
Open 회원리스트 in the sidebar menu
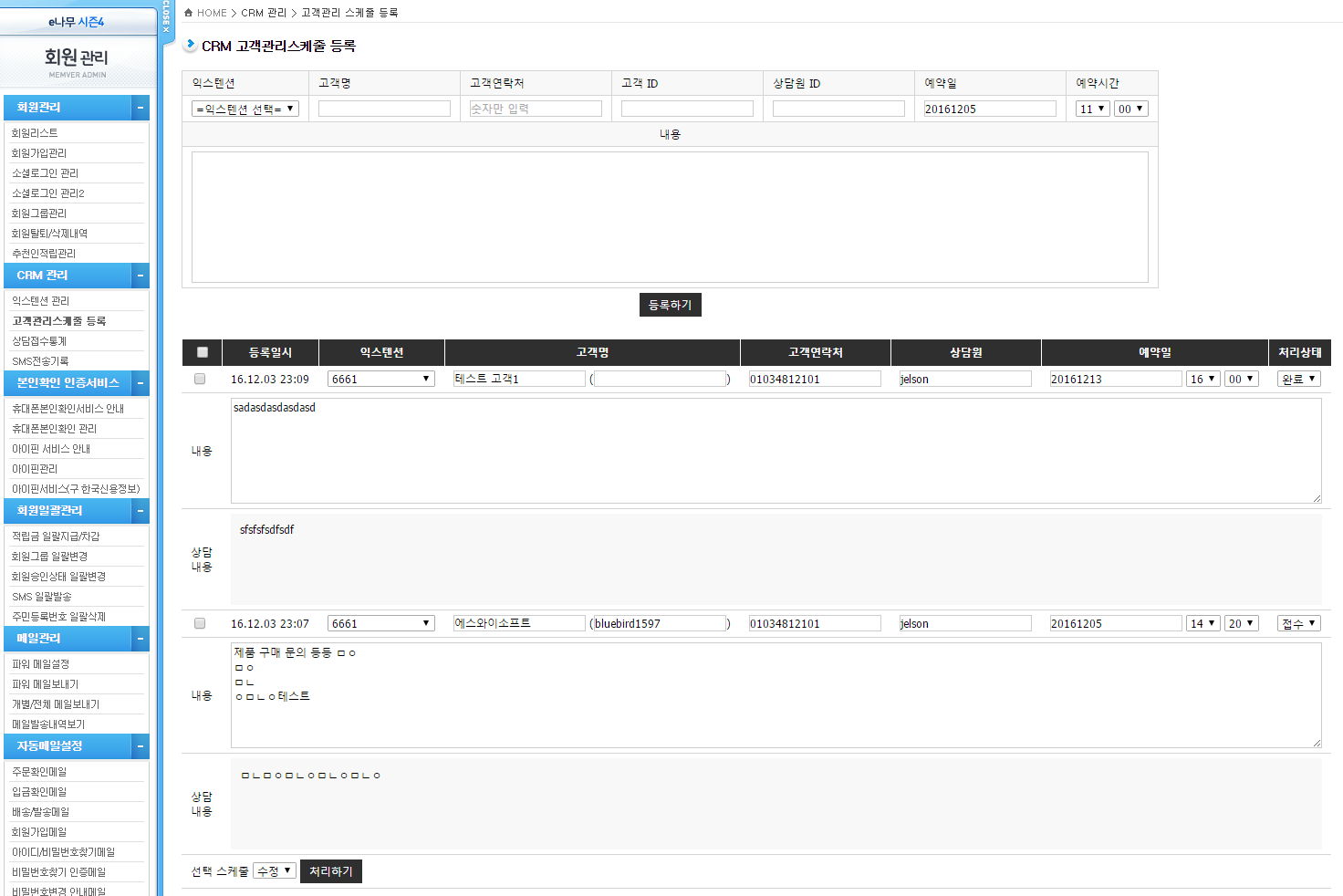click(x=35, y=133)
